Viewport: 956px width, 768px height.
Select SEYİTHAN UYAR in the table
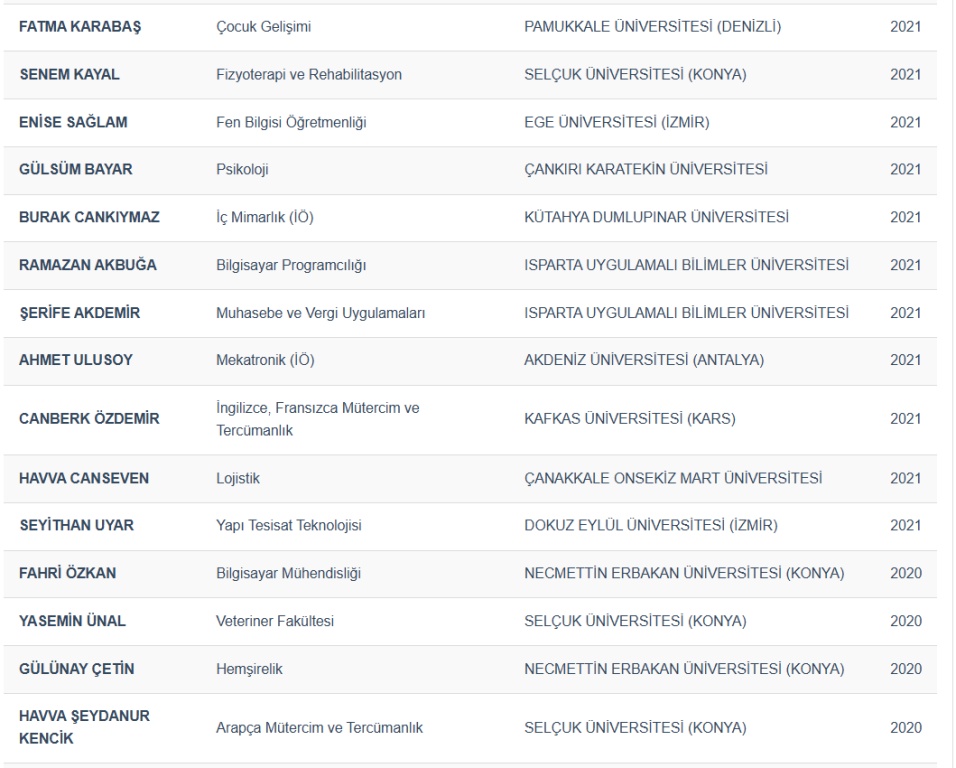pos(76,525)
